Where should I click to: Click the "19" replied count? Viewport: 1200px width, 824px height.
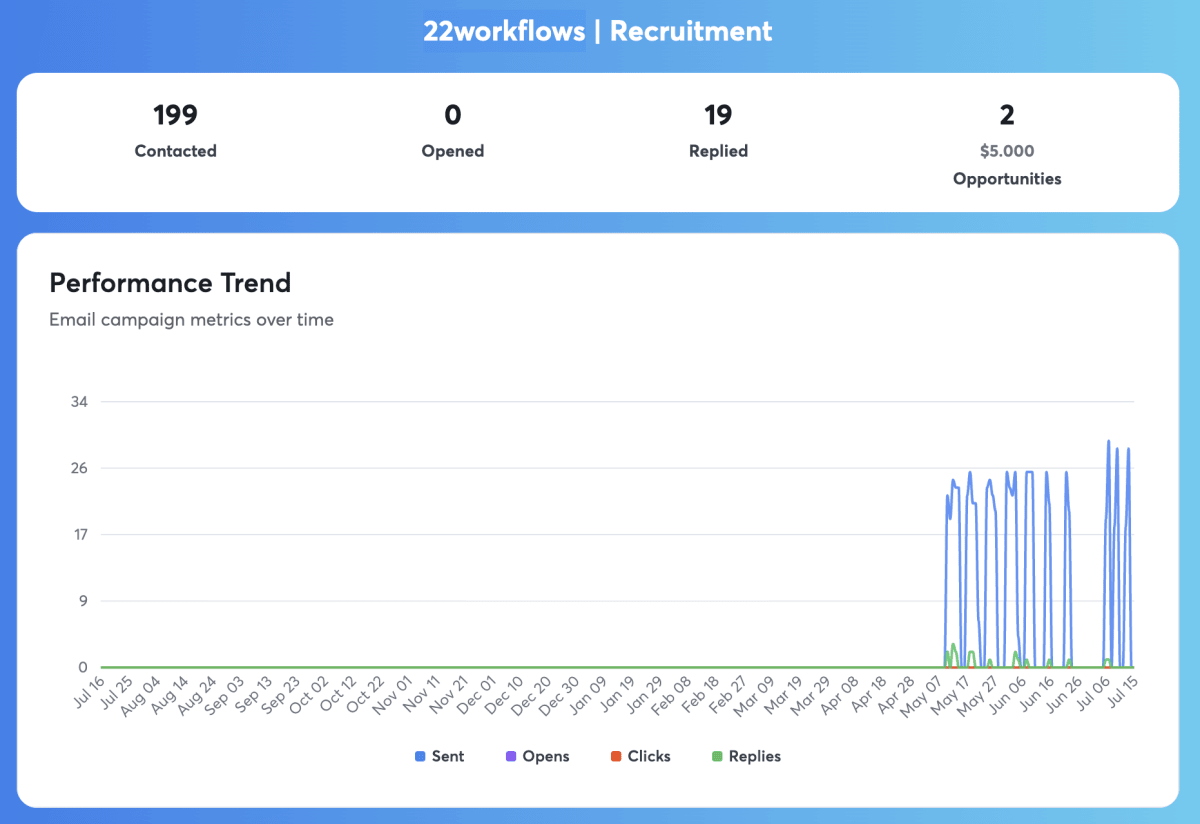[718, 116]
